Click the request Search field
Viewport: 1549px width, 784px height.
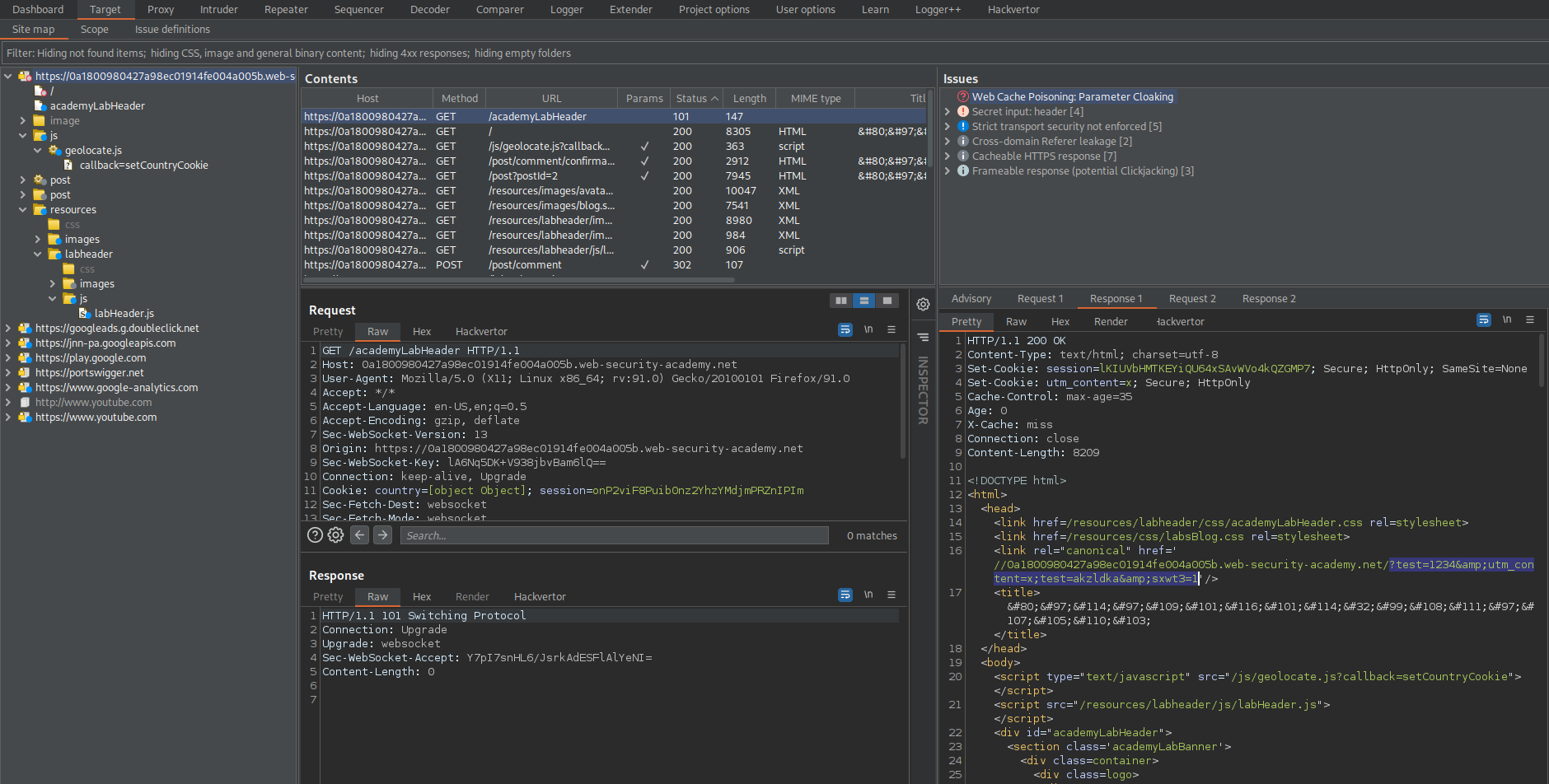(x=614, y=535)
